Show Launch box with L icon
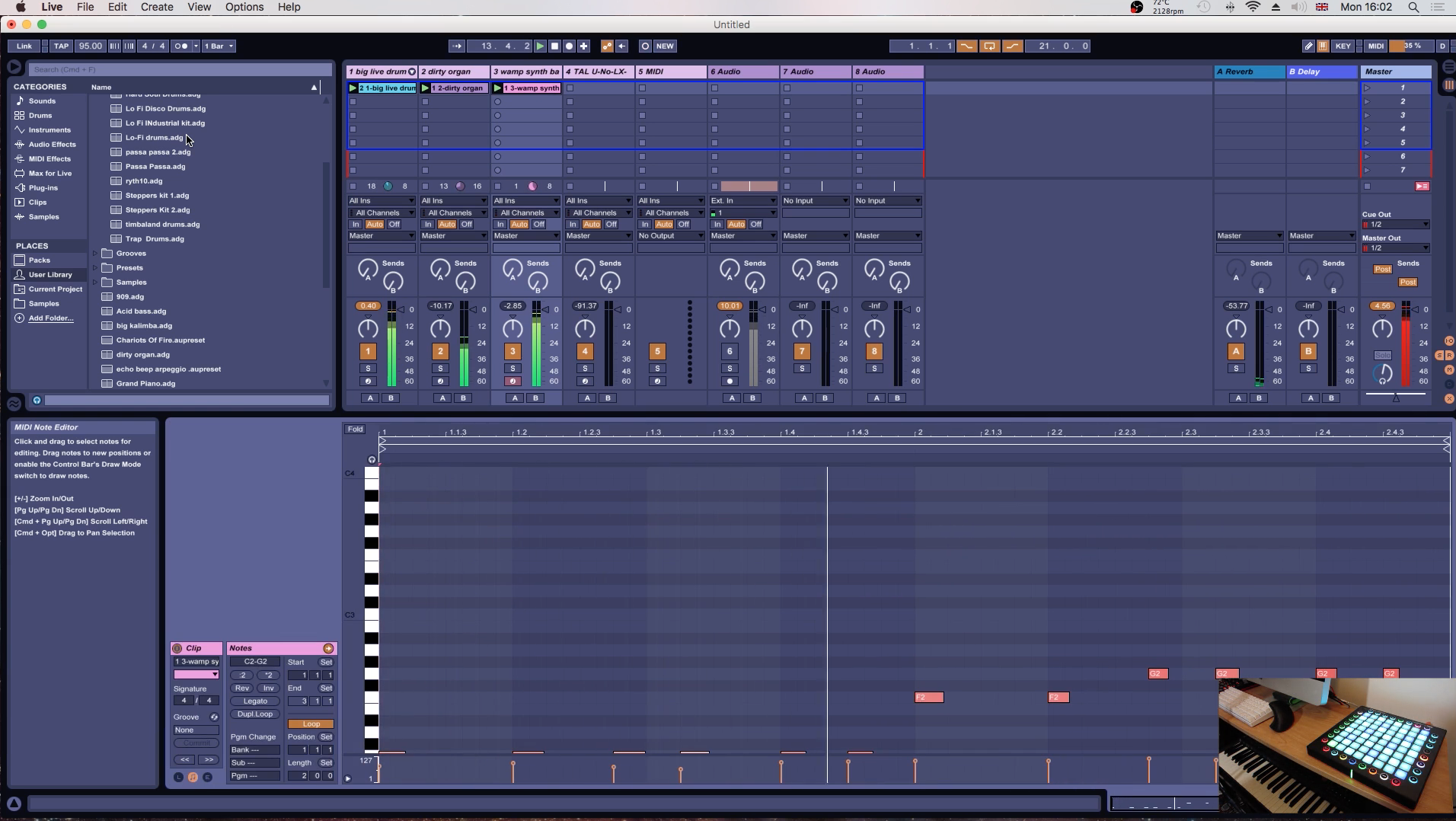Screen dimensions: 1456x821 pyautogui.click(x=178, y=777)
